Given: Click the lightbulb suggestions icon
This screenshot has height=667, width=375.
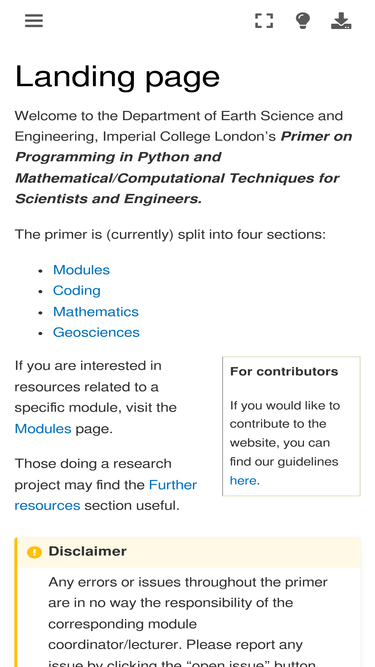Looking at the screenshot, I should (x=303, y=20).
